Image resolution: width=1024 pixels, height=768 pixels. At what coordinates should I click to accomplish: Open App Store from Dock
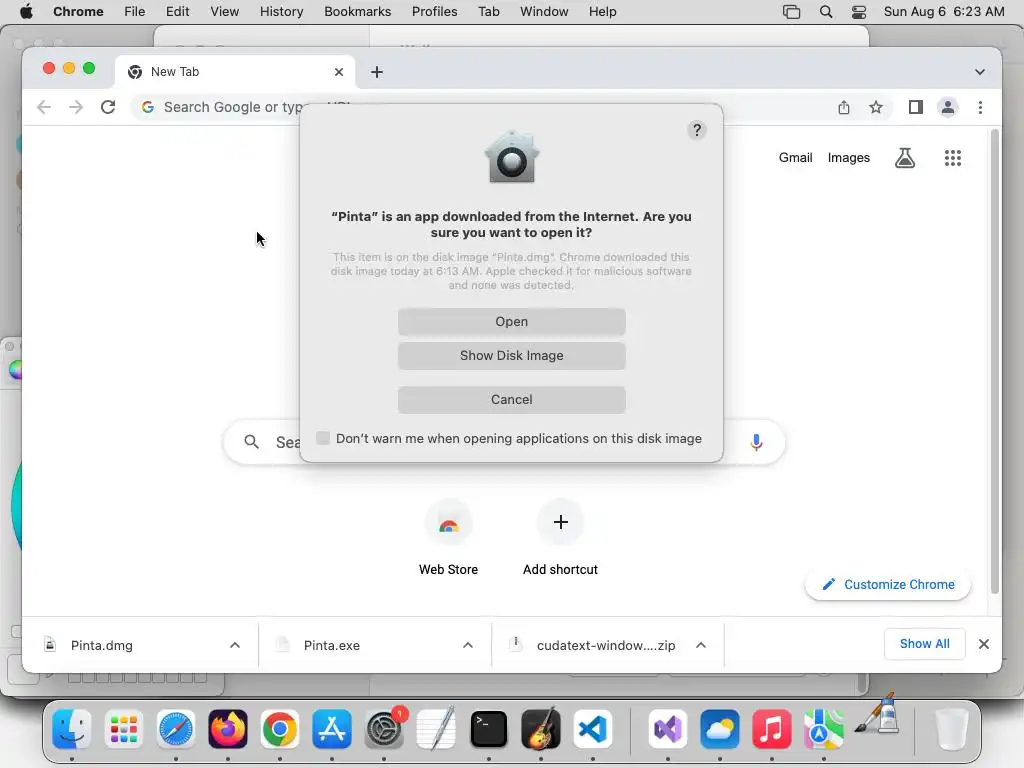coord(332,728)
